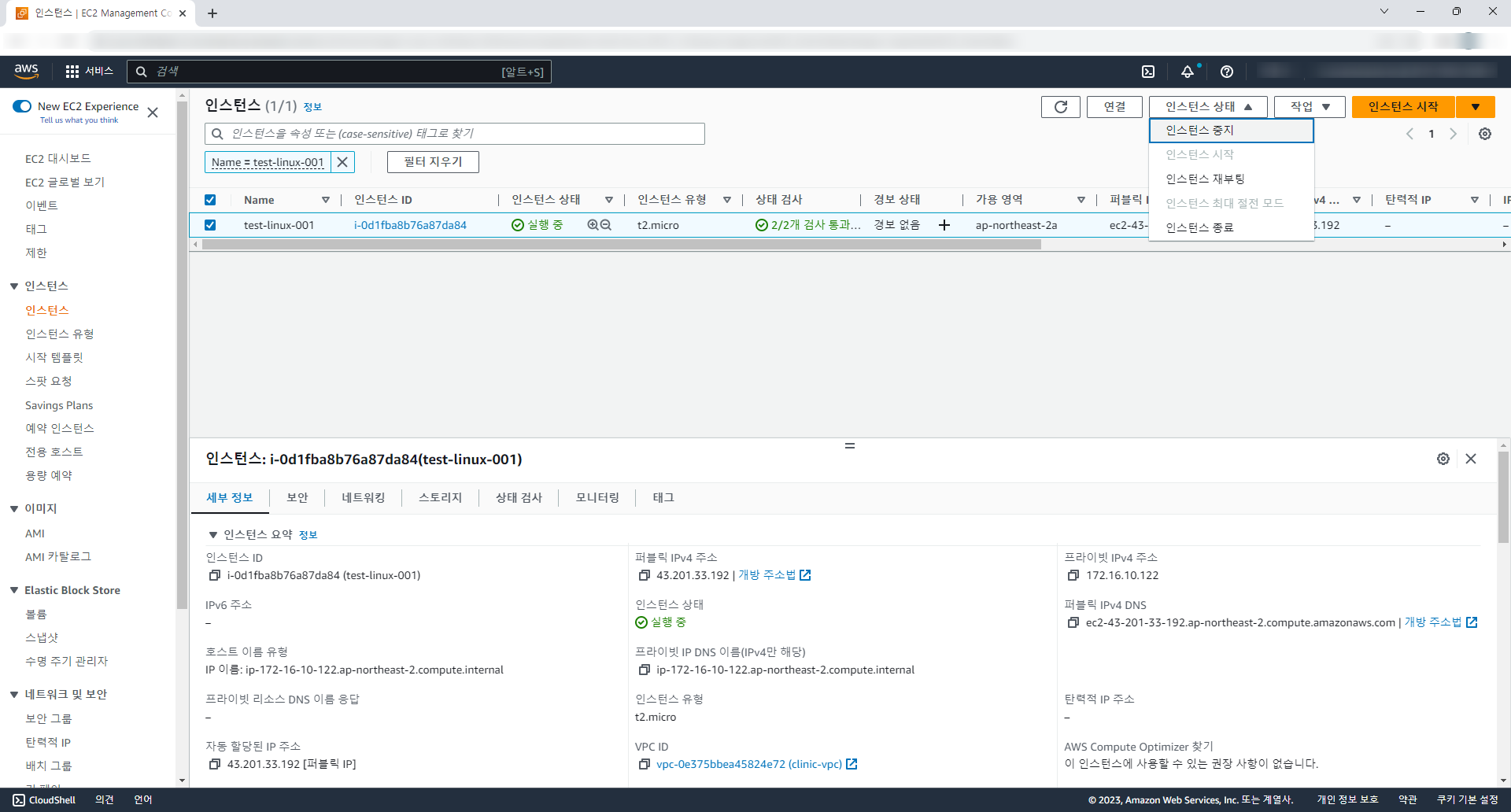The image size is (1511, 812).
Task: Toggle select-all instances checkbox
Action: (x=210, y=200)
